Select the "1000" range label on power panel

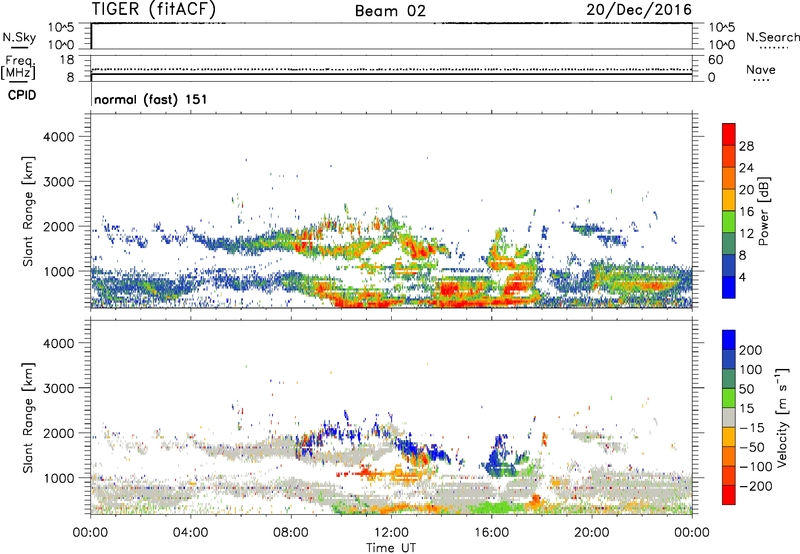point(59,271)
